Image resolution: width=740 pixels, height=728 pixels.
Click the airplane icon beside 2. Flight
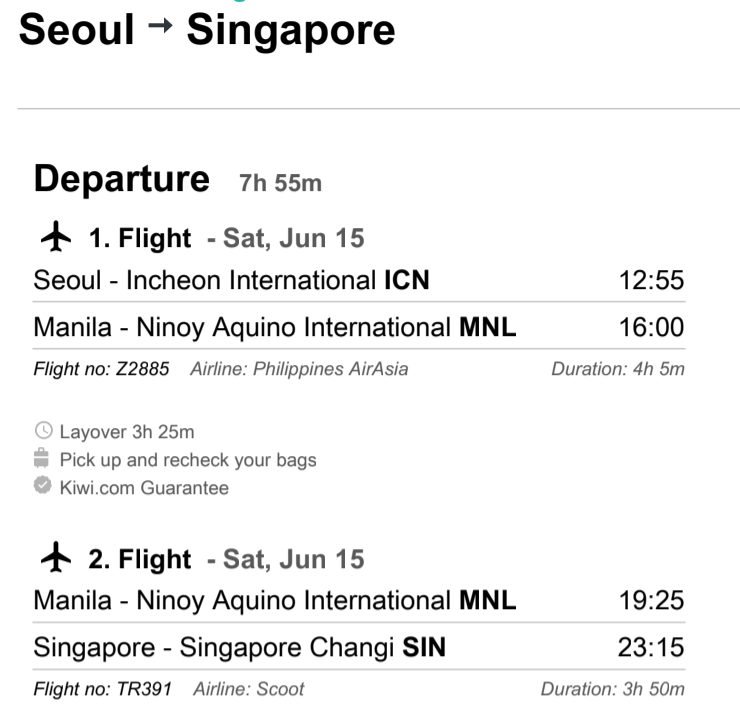[56, 557]
